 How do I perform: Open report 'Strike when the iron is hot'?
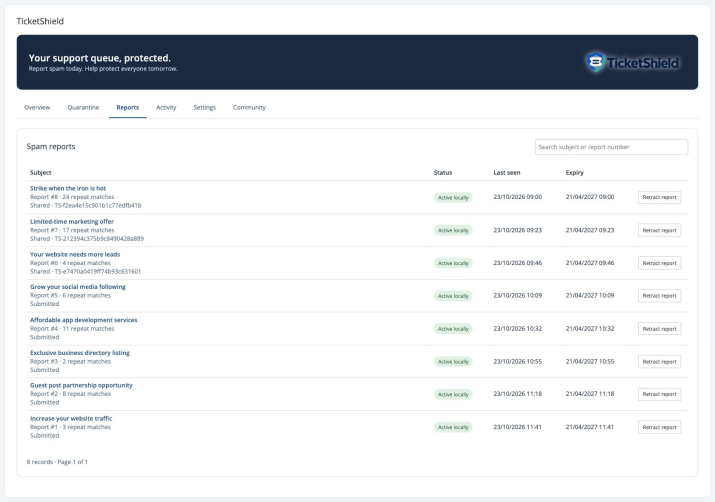pos(68,188)
